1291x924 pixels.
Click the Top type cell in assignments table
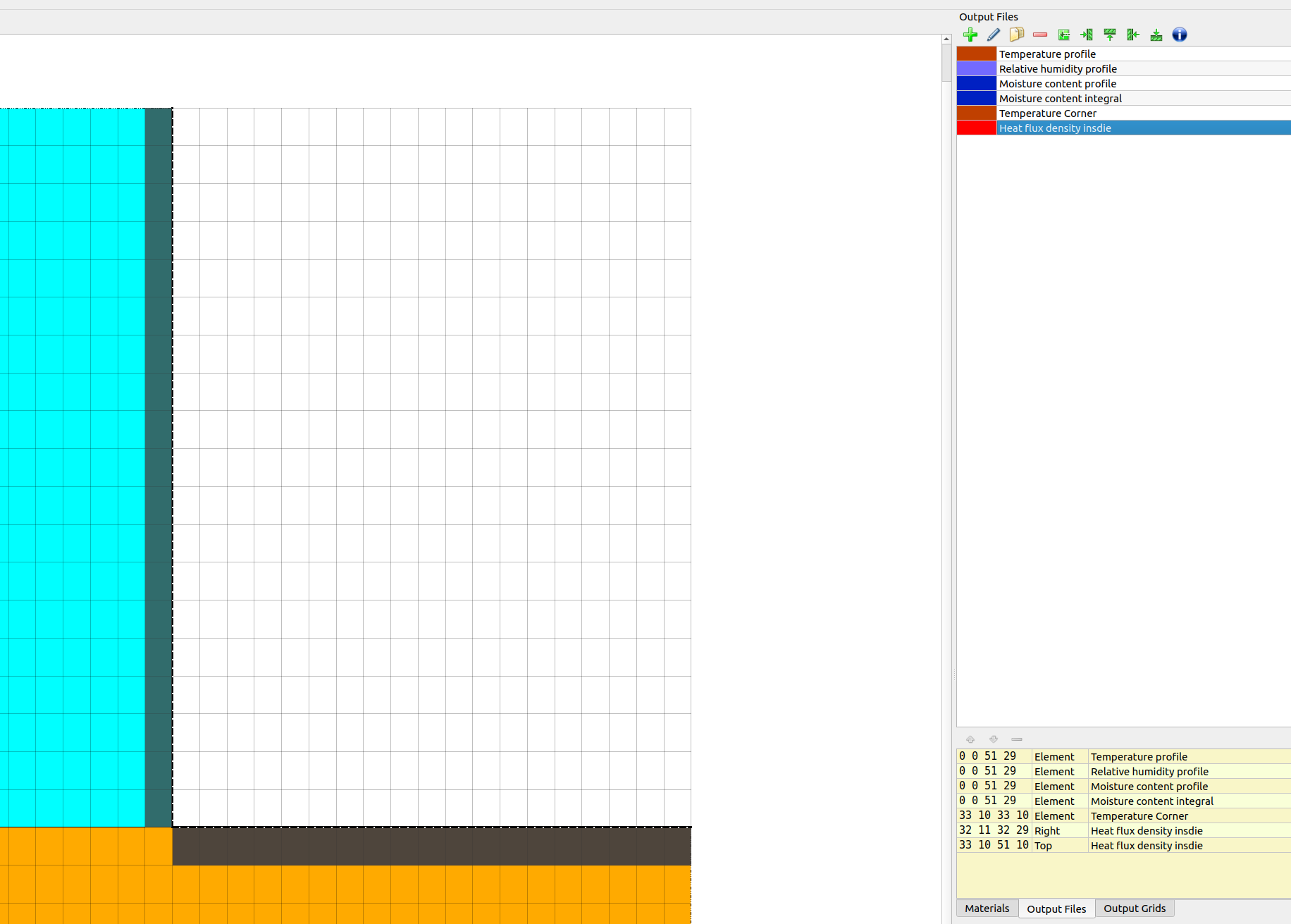pyautogui.click(x=1060, y=846)
